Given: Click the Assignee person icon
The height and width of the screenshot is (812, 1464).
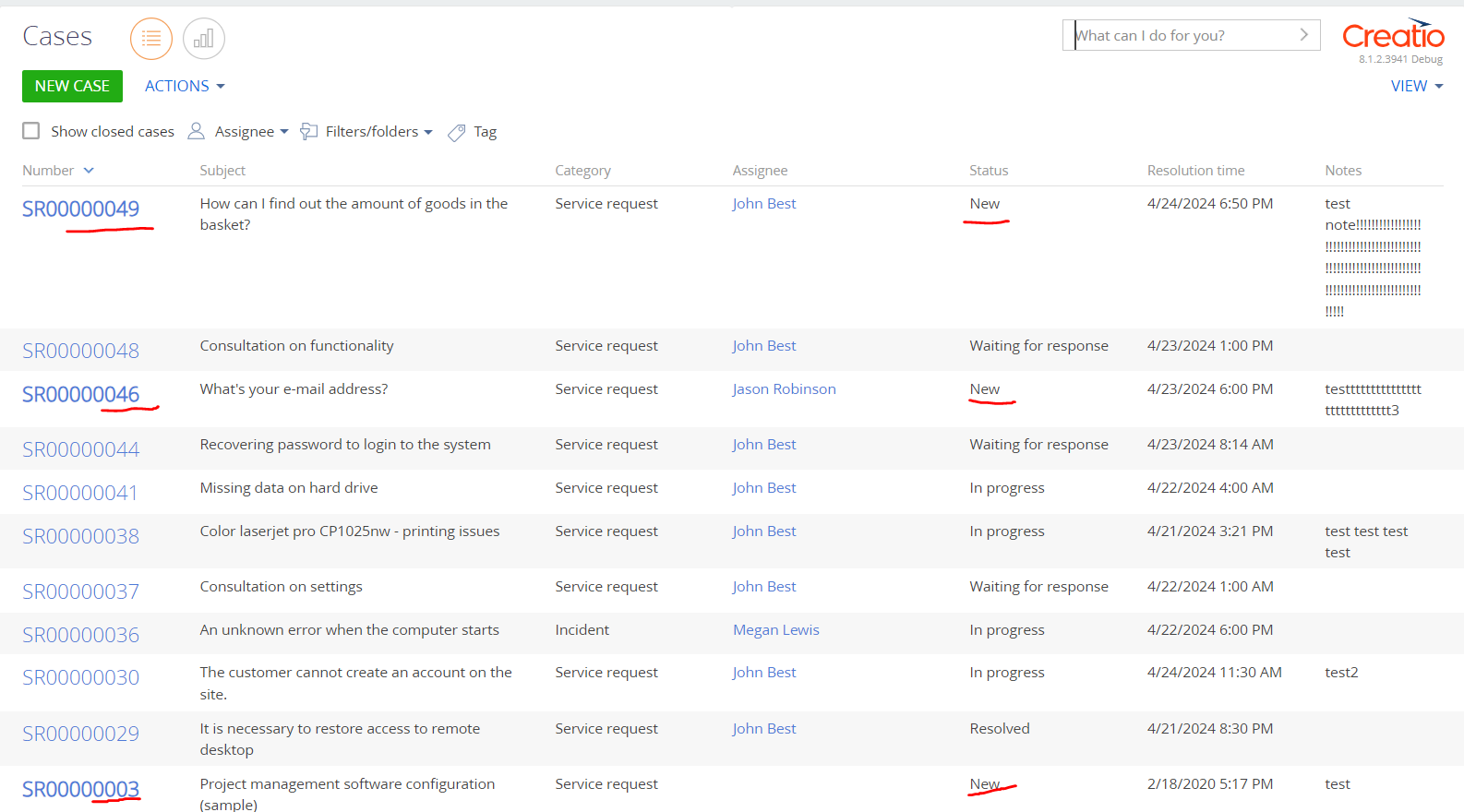Looking at the screenshot, I should 196,131.
